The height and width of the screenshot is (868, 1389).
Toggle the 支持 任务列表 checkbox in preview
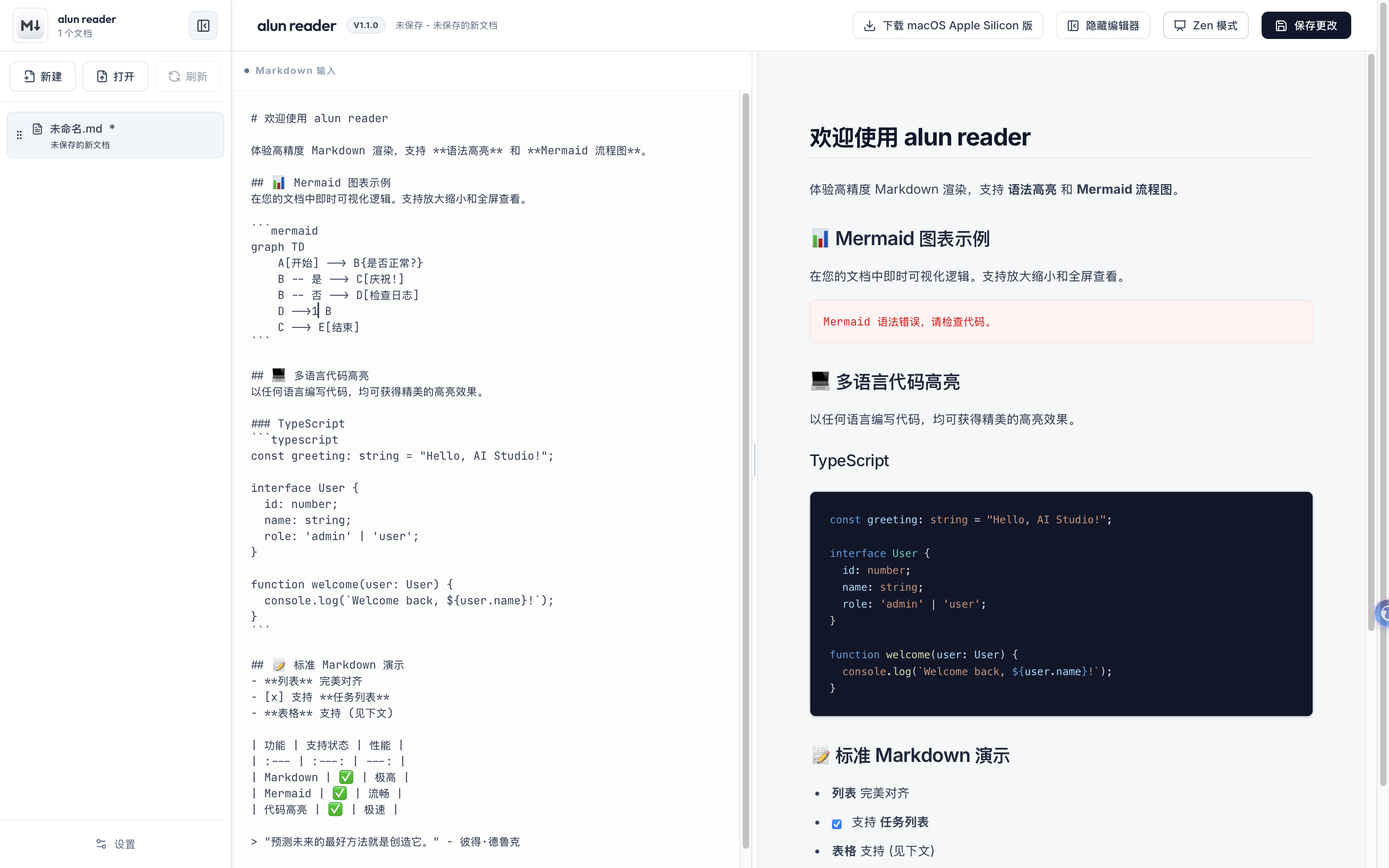pos(836,823)
